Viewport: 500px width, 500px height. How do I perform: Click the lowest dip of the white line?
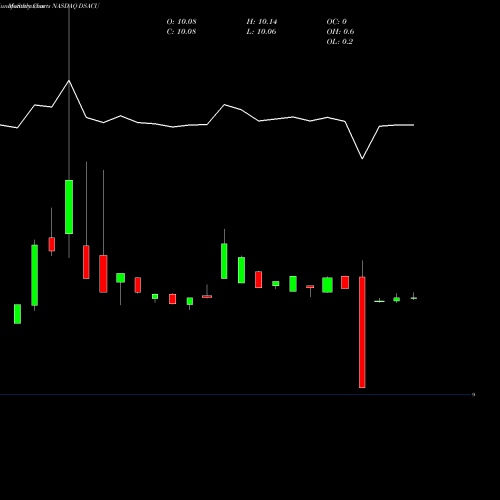(x=362, y=159)
